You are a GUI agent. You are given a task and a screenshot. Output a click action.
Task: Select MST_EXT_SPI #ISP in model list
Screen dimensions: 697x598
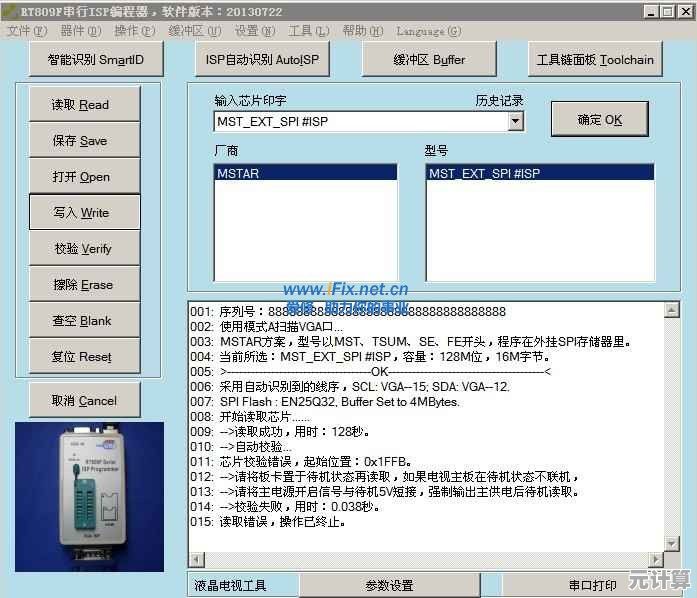point(484,174)
